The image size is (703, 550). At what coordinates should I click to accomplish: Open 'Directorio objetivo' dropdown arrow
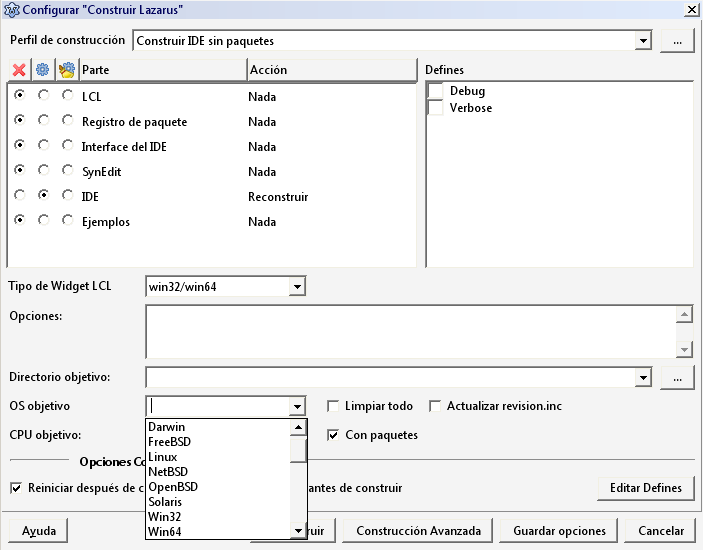643,377
